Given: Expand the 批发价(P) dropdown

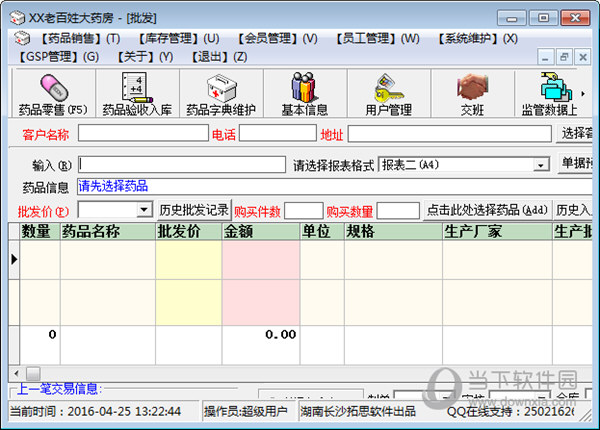Looking at the screenshot, I should tap(144, 209).
